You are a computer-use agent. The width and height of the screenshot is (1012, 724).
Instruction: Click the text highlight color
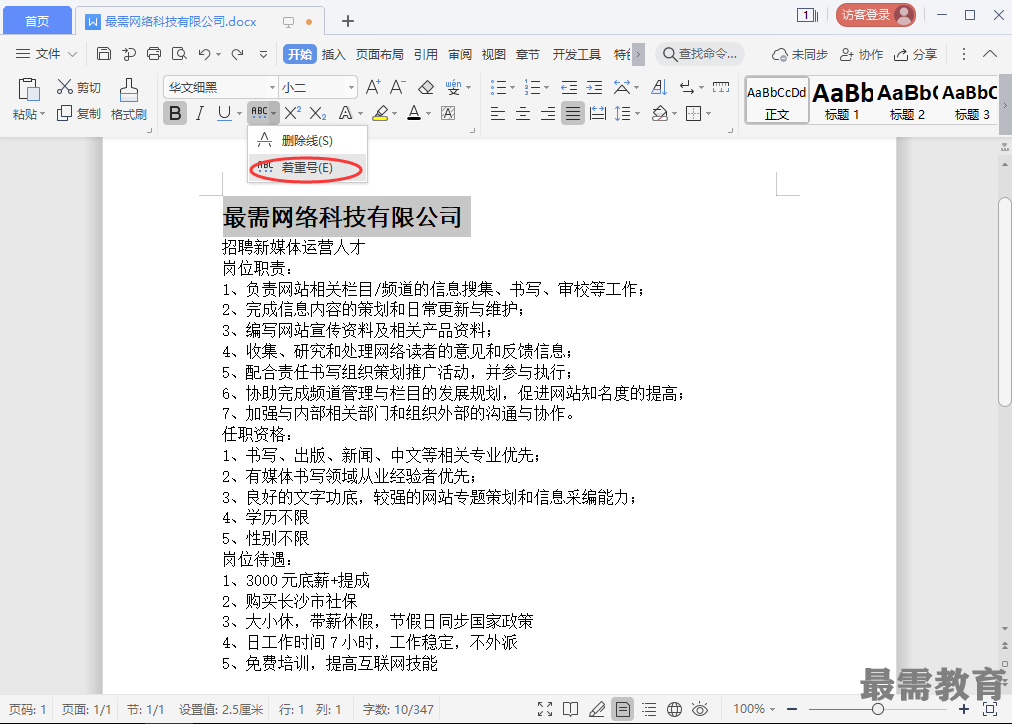coord(380,114)
